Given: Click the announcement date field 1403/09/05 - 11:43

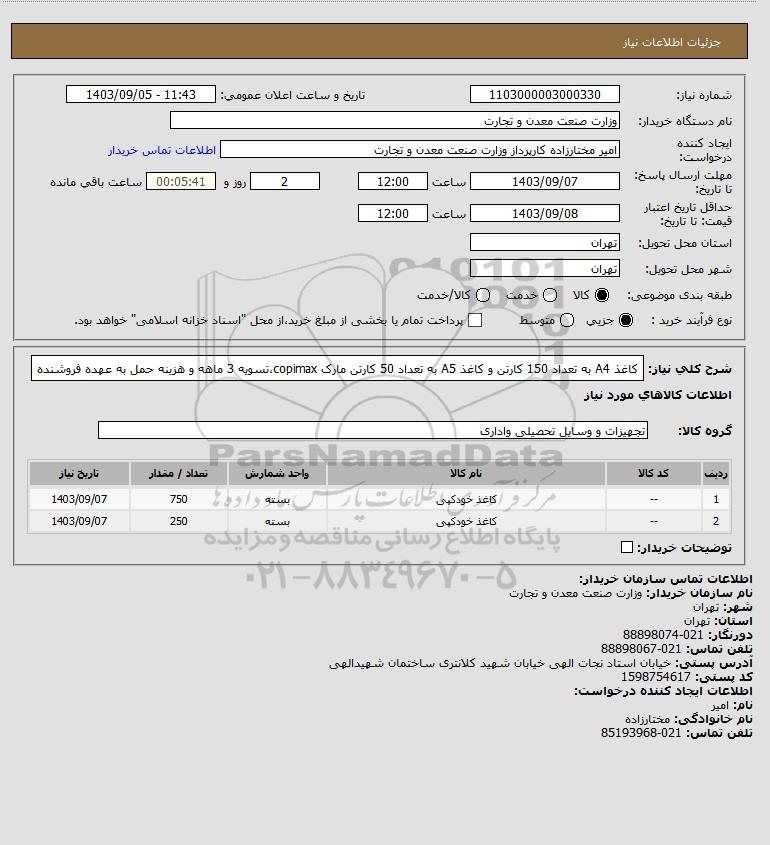Looking at the screenshot, I should (141, 94).
